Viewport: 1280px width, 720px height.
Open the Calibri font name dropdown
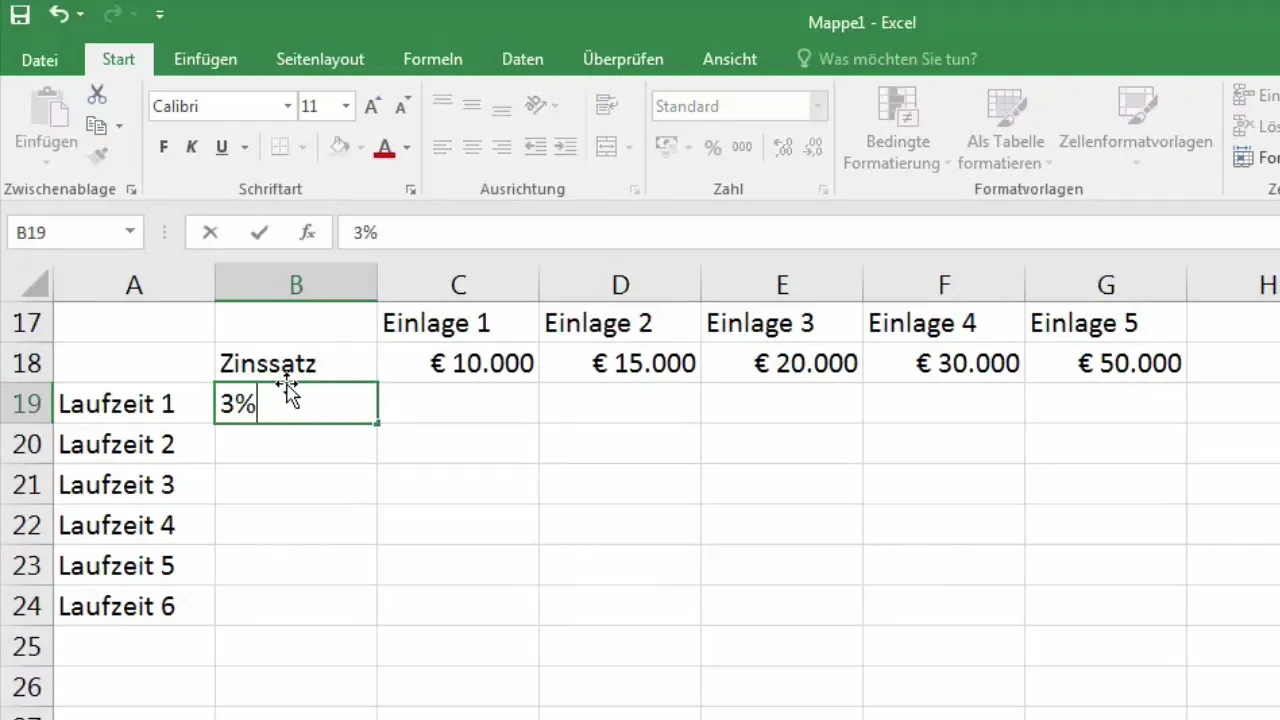[288, 106]
